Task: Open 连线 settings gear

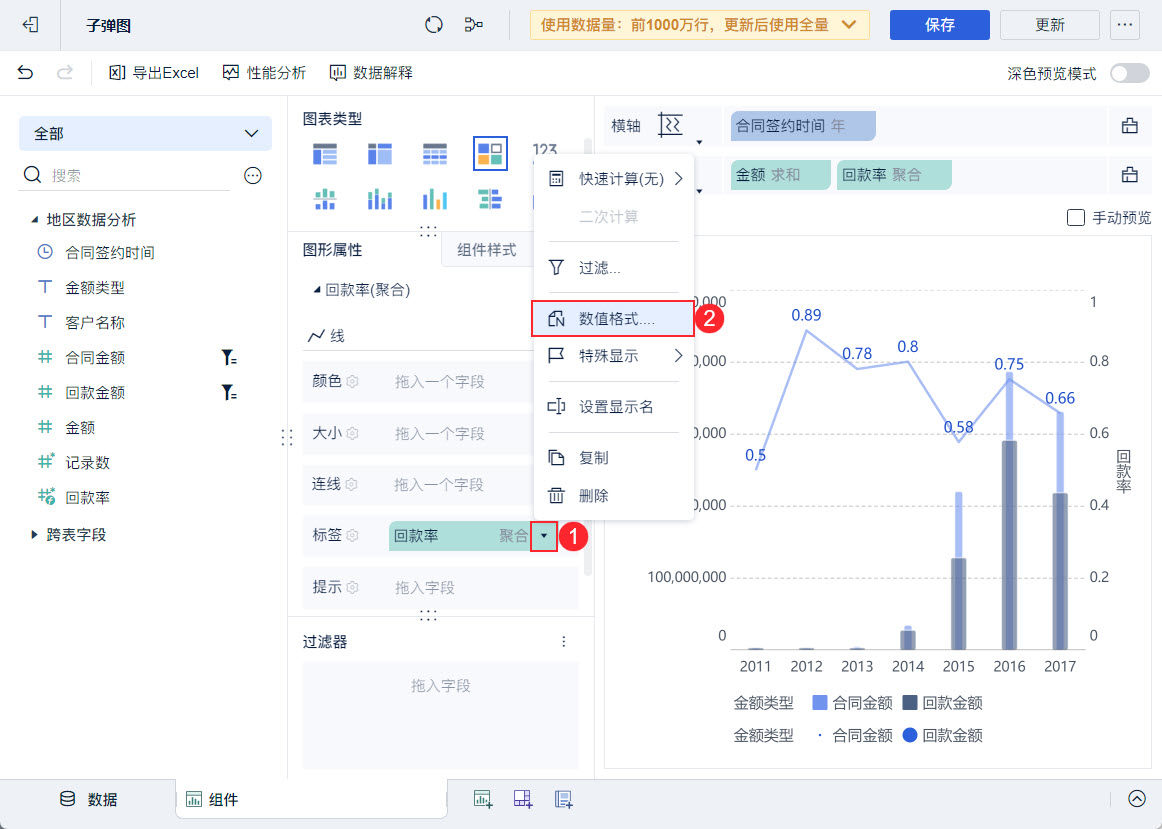Action: [352, 485]
